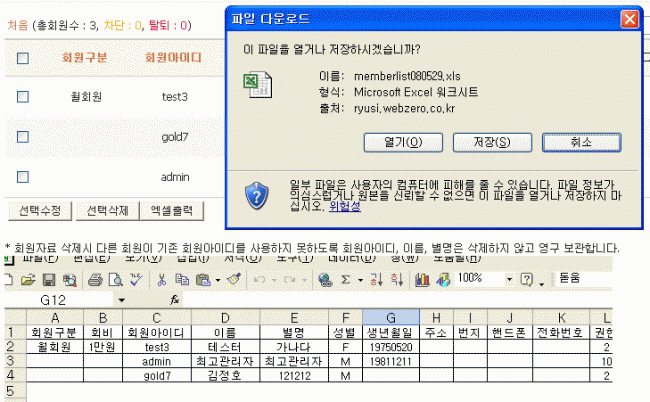Click the formula bar input area
Viewport: 650px width, 402px height.
click(x=397, y=300)
